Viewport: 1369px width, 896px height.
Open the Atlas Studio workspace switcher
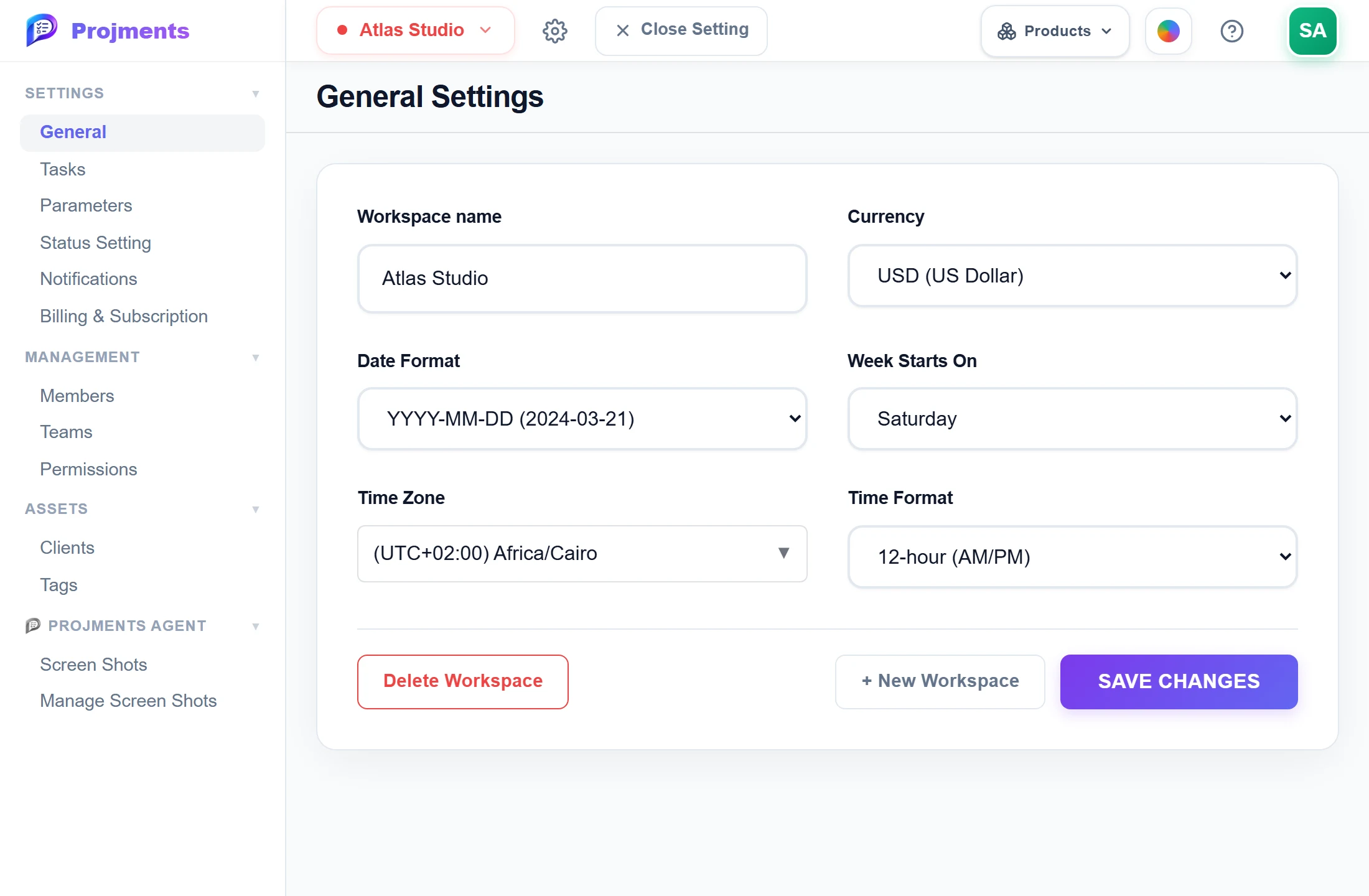[x=415, y=30]
